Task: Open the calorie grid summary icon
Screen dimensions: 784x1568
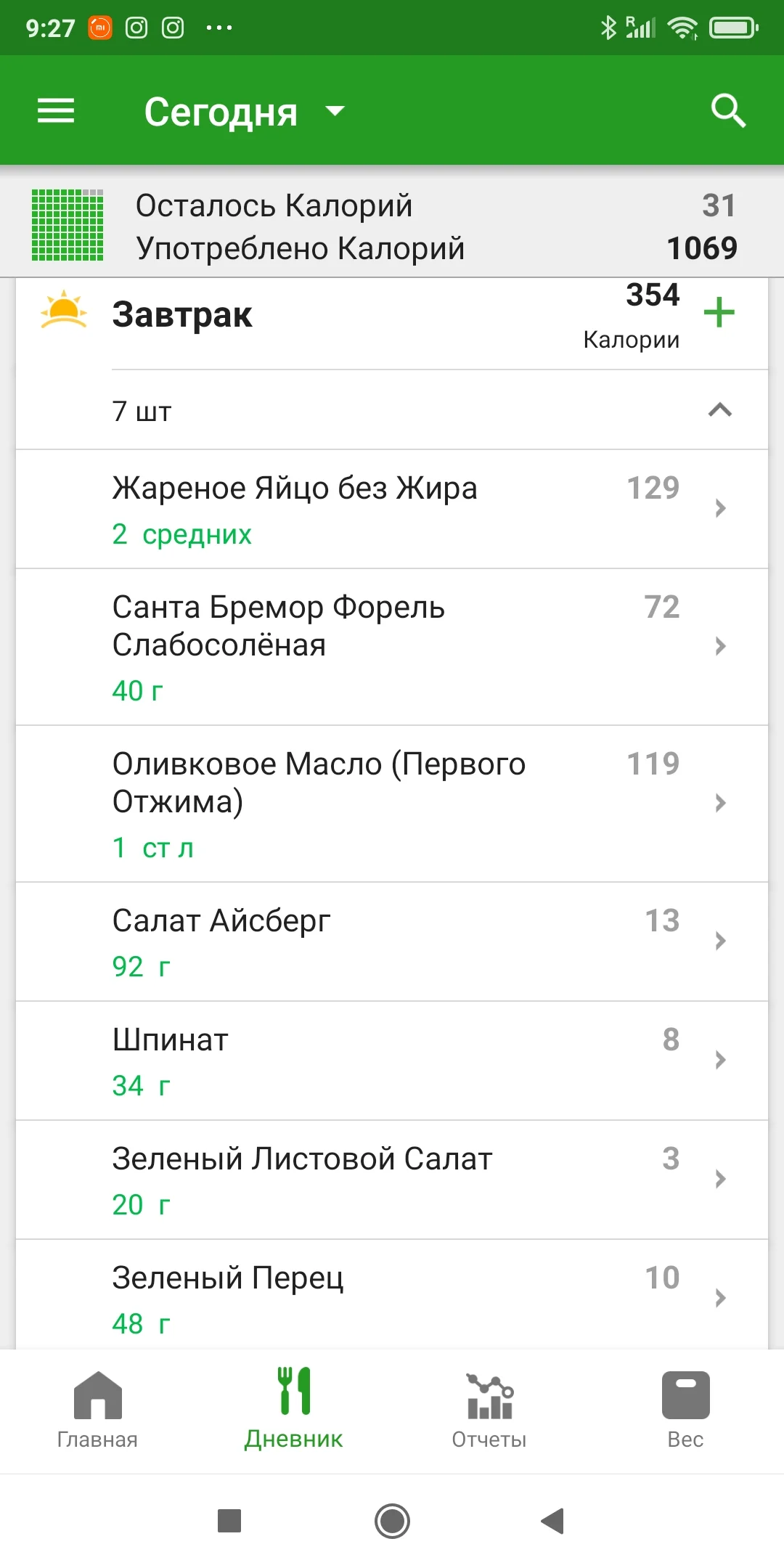Action: (x=68, y=225)
